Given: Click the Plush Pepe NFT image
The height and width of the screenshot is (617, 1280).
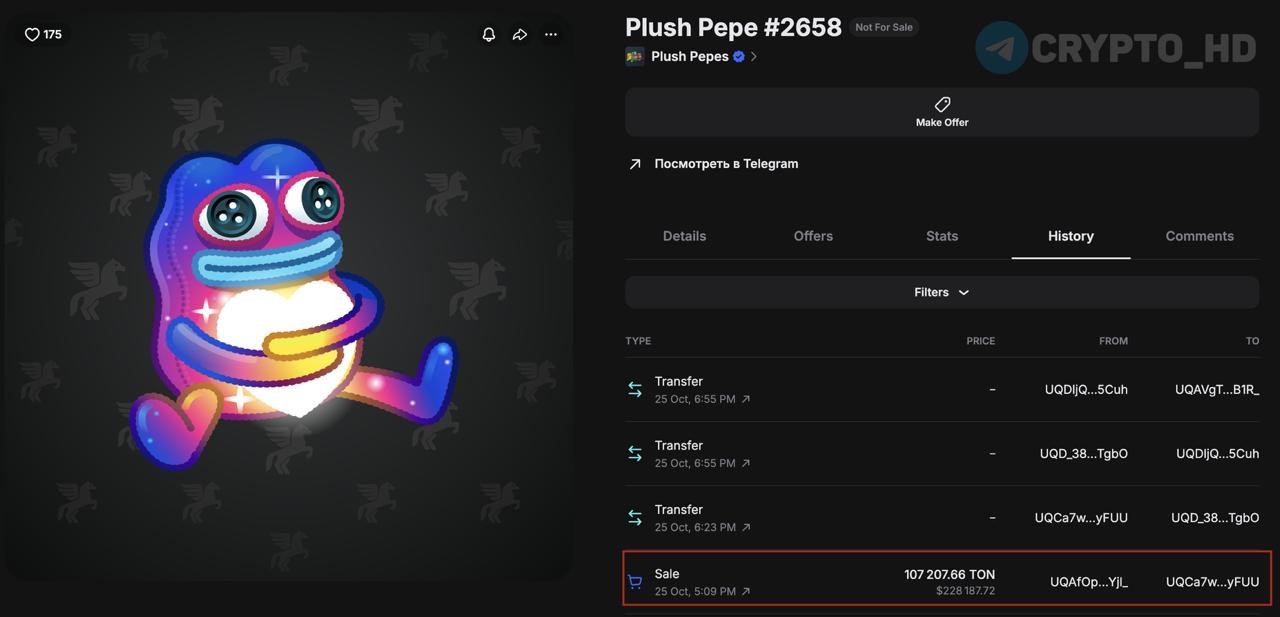Looking at the screenshot, I should point(288,300).
